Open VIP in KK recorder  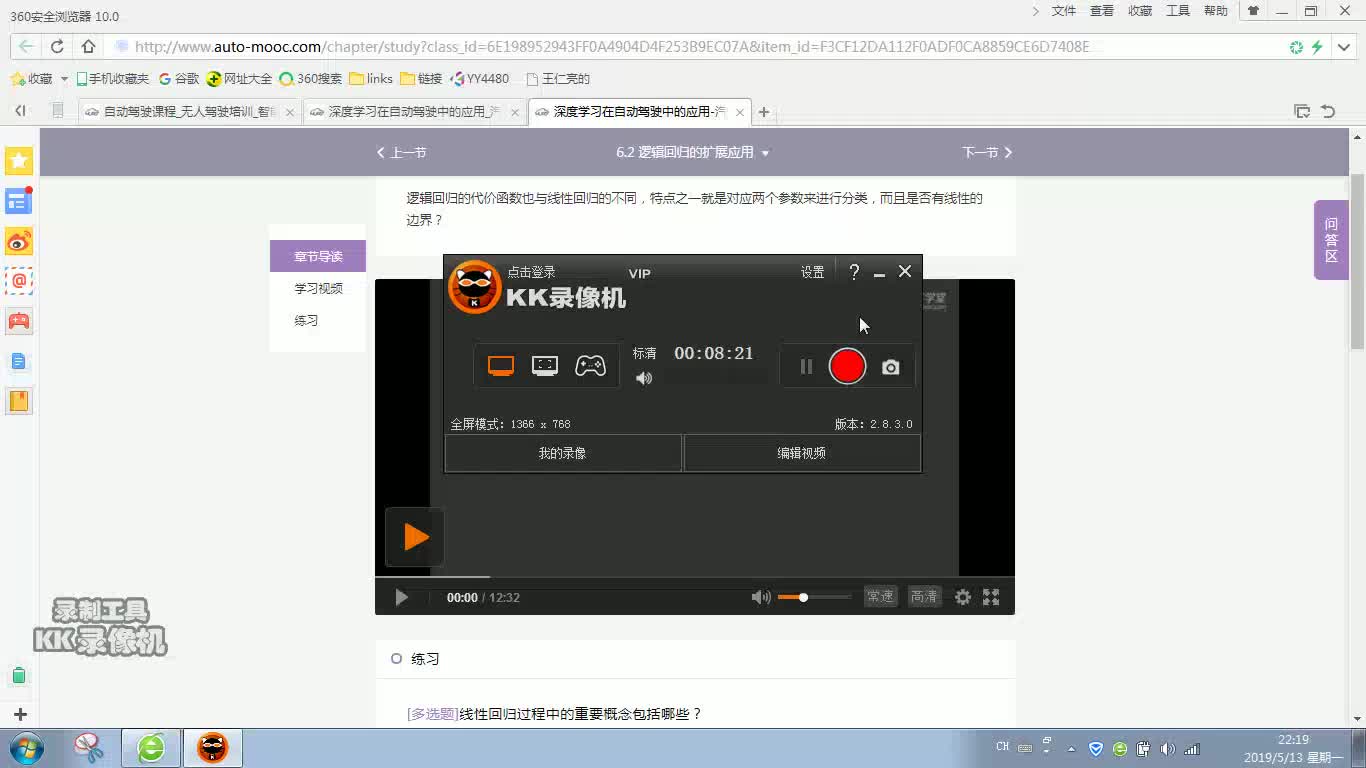639,273
